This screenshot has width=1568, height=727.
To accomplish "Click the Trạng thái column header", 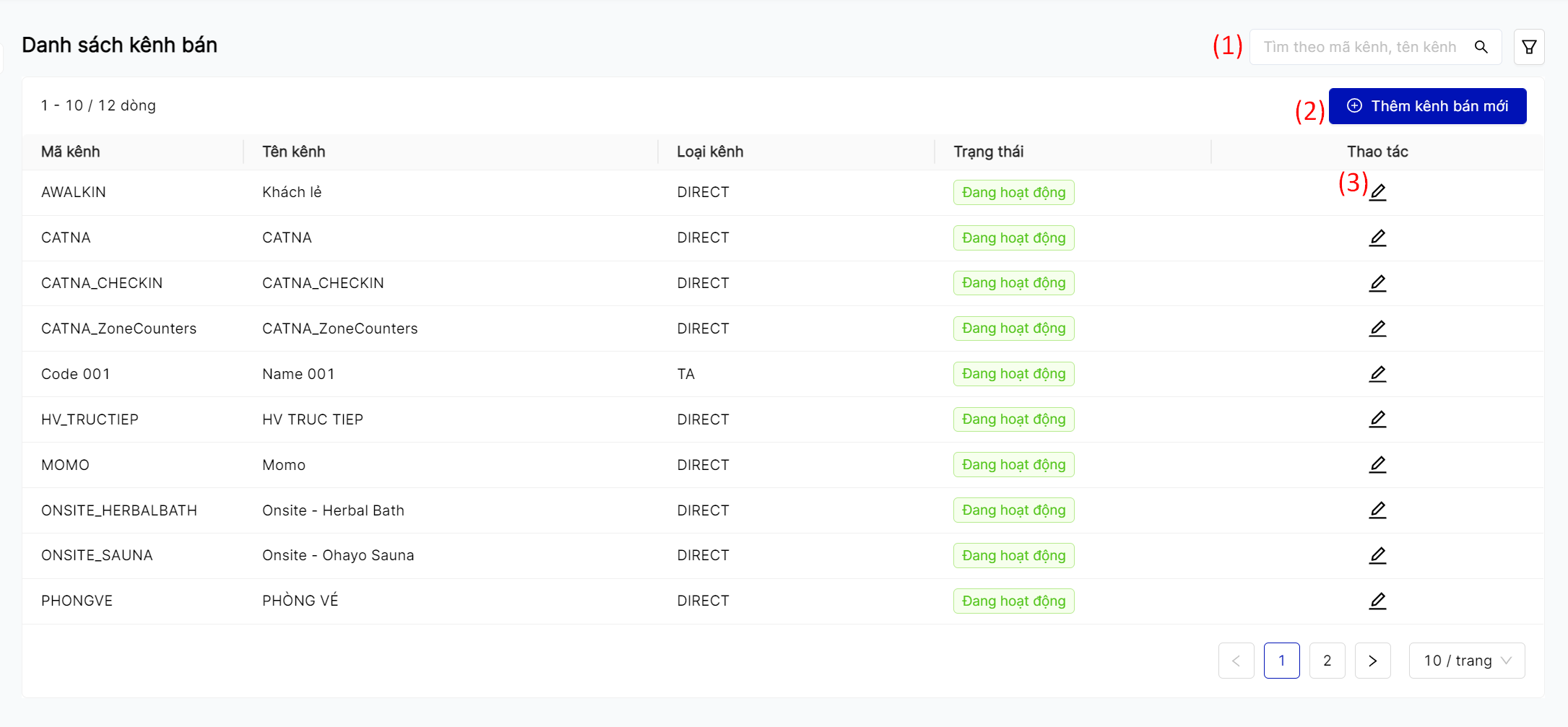I will (988, 152).
